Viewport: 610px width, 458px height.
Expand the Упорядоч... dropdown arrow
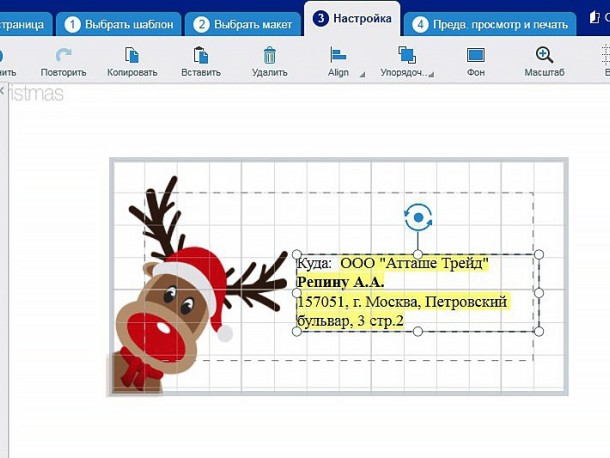click(x=431, y=74)
